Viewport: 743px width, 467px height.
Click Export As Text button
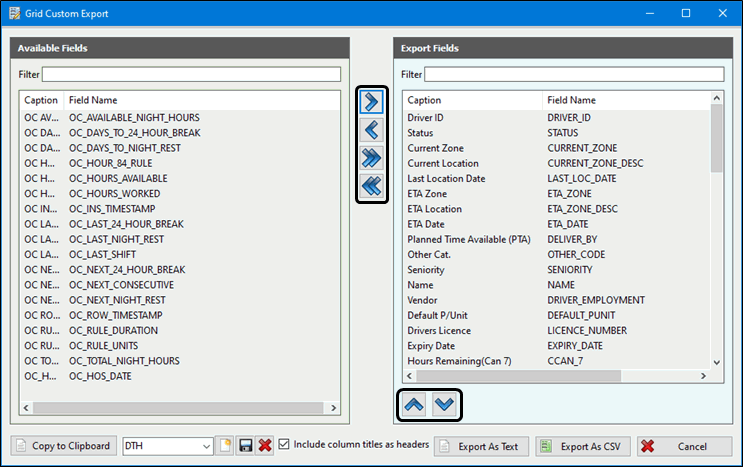point(481,446)
